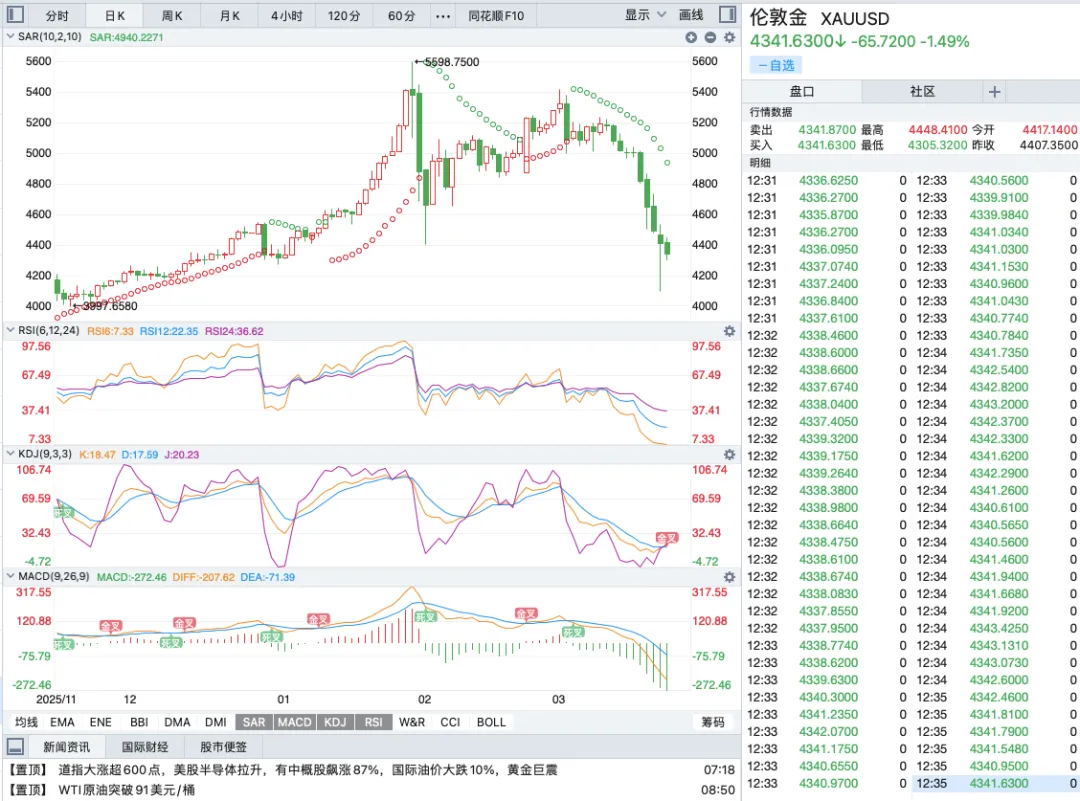Open KDJ indicator settings gear
Screen dimensions: 1080x801
click(x=729, y=454)
